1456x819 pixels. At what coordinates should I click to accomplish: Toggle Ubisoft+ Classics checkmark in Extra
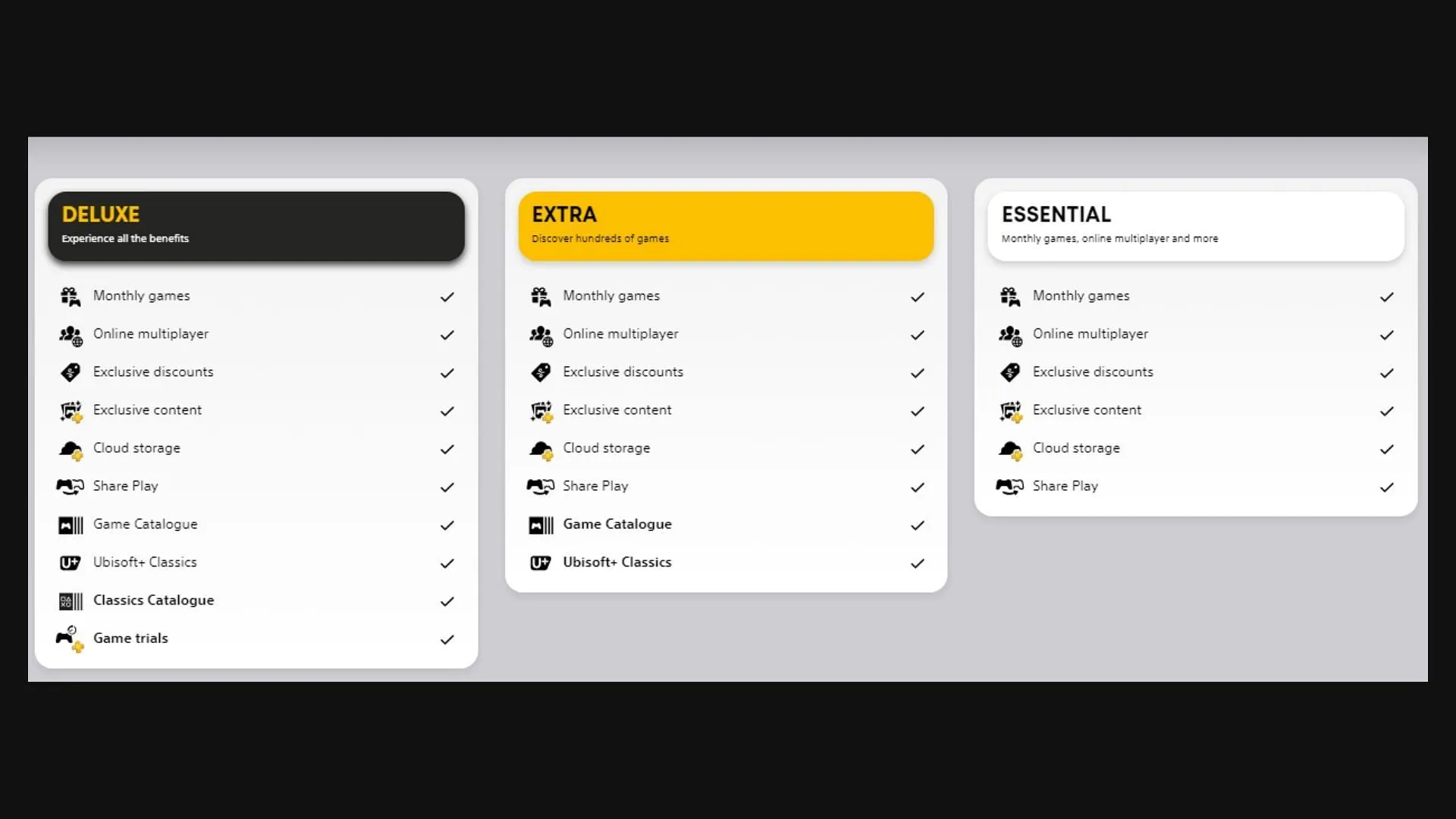pos(916,562)
